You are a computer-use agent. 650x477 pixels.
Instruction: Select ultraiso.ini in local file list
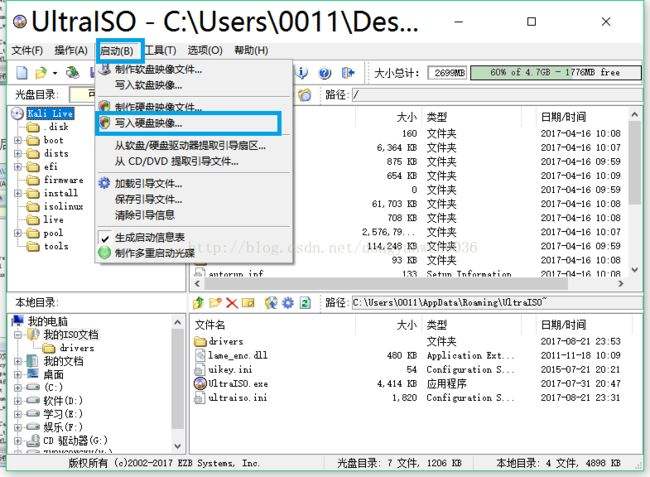(x=238, y=397)
